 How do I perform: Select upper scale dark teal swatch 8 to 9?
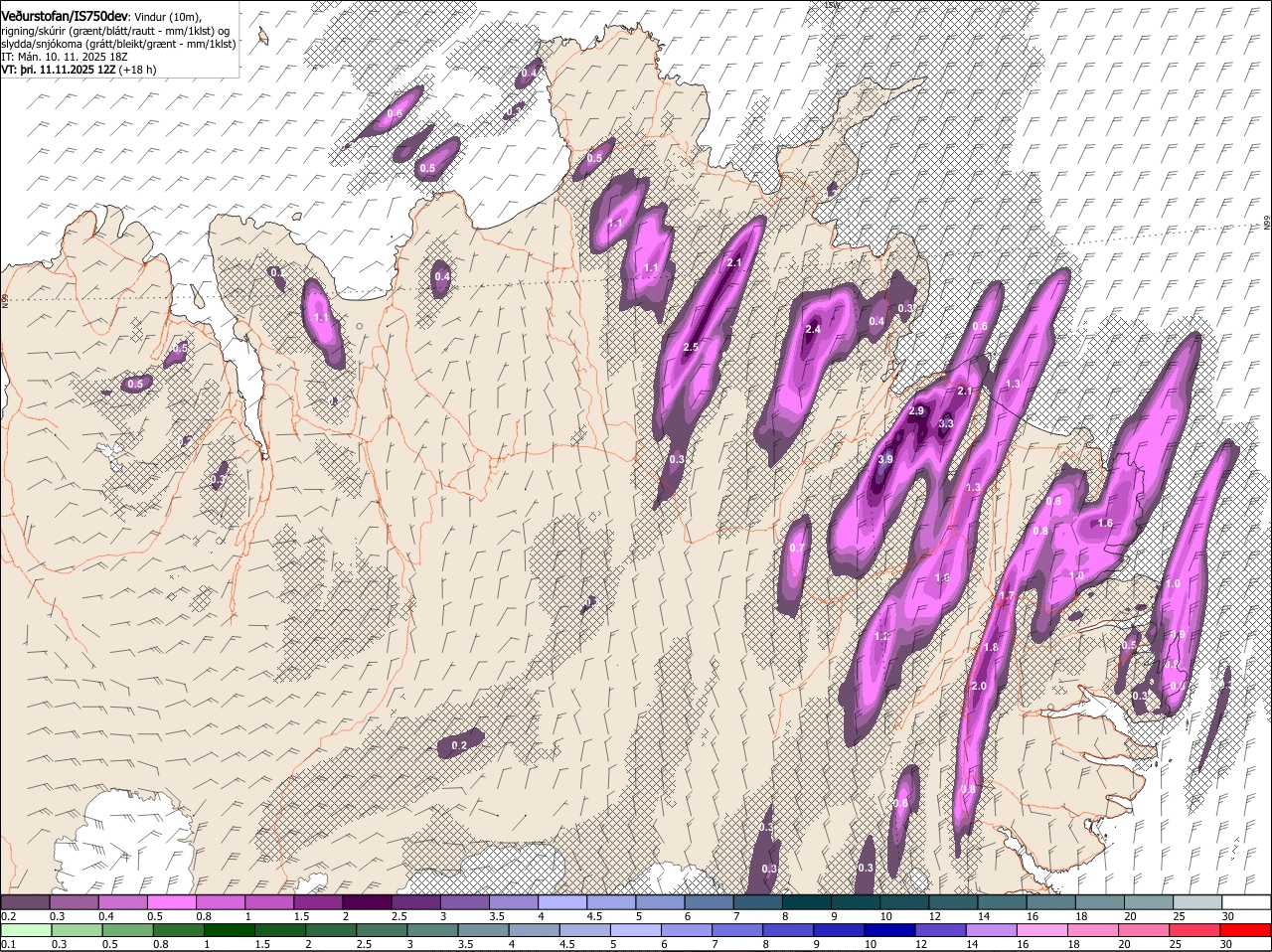click(x=807, y=902)
